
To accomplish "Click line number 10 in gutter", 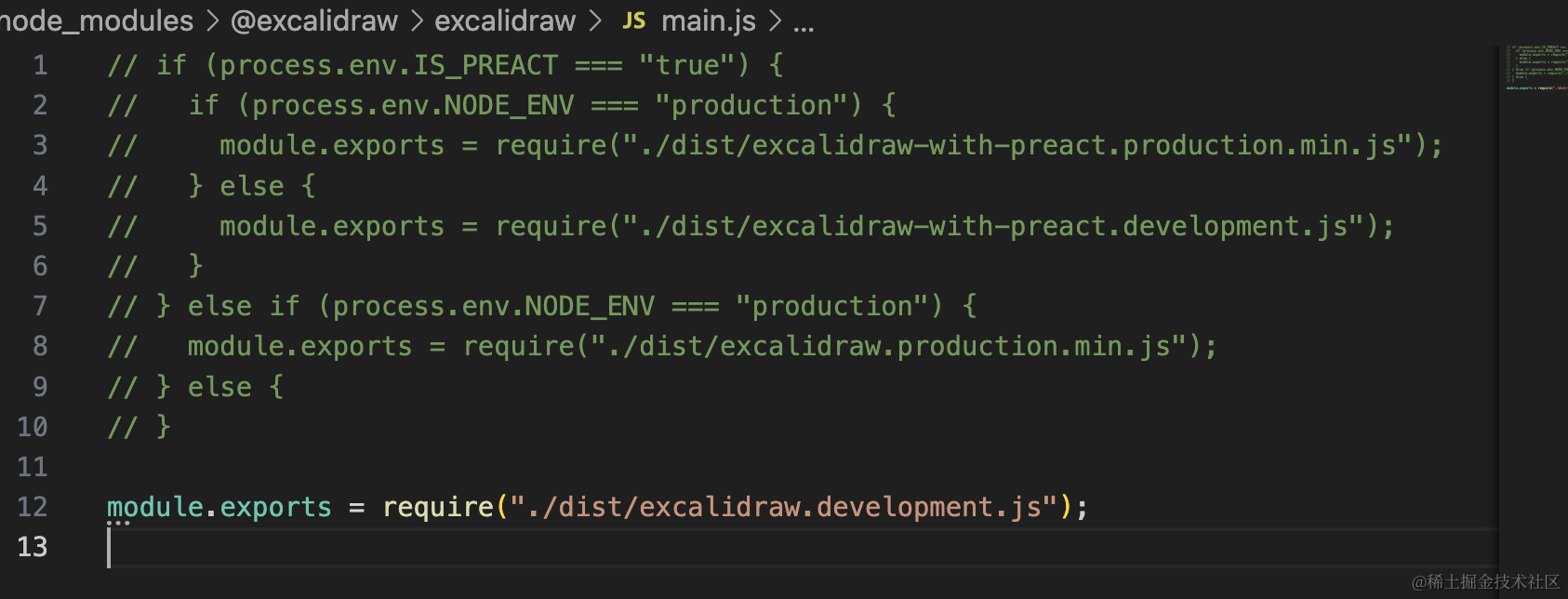I will coord(33,427).
